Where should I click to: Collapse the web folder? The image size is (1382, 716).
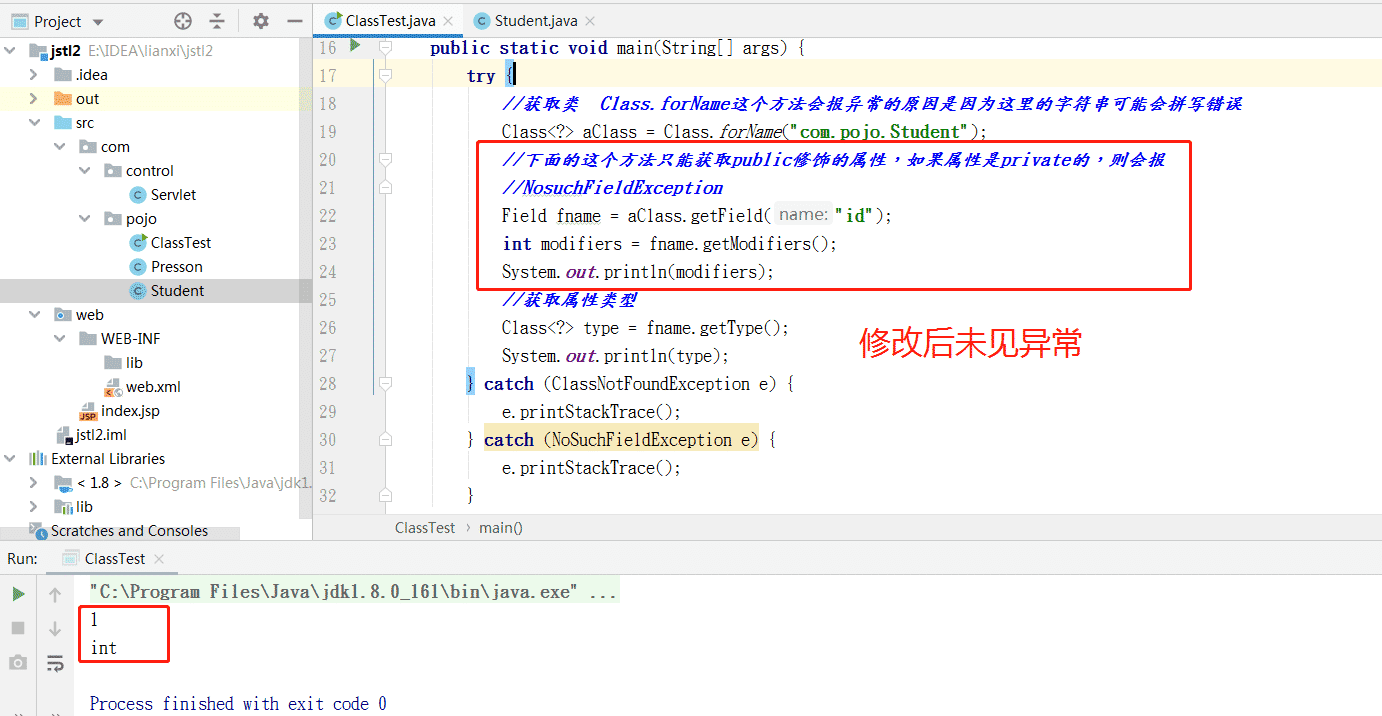(34, 315)
